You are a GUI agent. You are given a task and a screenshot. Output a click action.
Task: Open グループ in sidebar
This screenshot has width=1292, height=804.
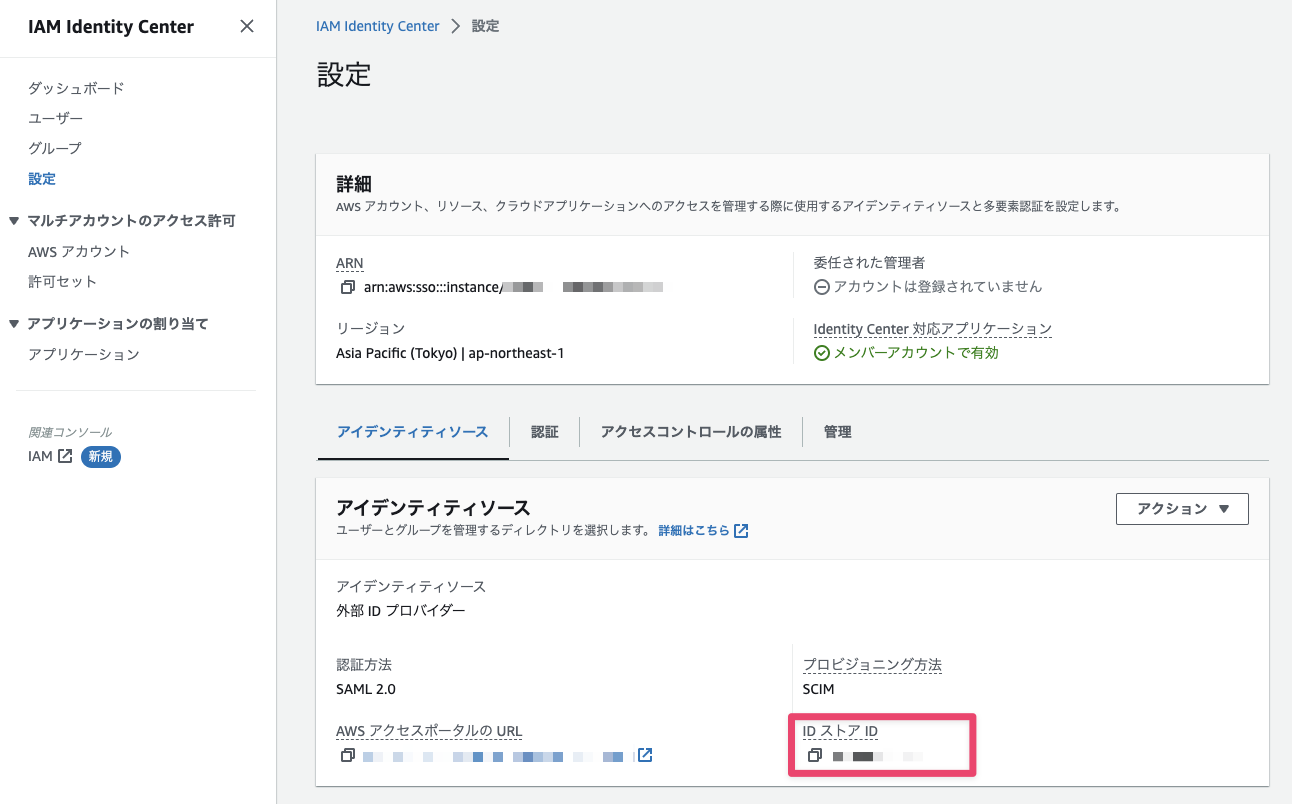(x=55, y=148)
